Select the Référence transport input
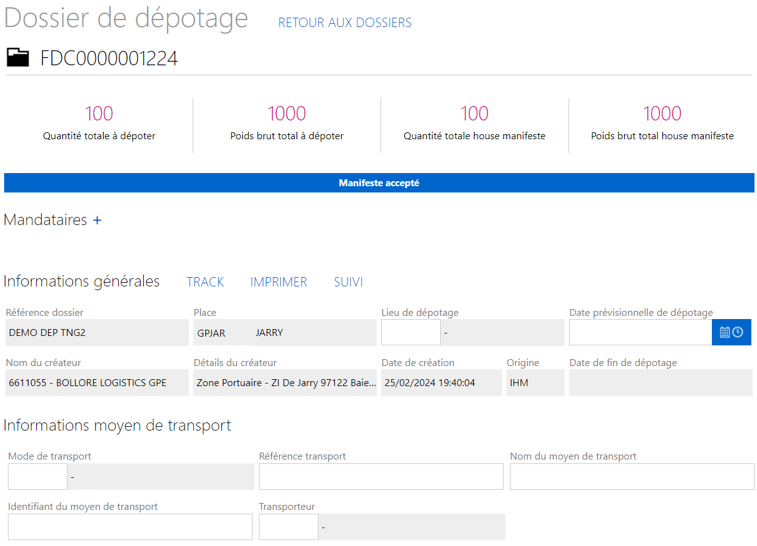Image resolution: width=757 pixels, height=546 pixels. (x=381, y=476)
